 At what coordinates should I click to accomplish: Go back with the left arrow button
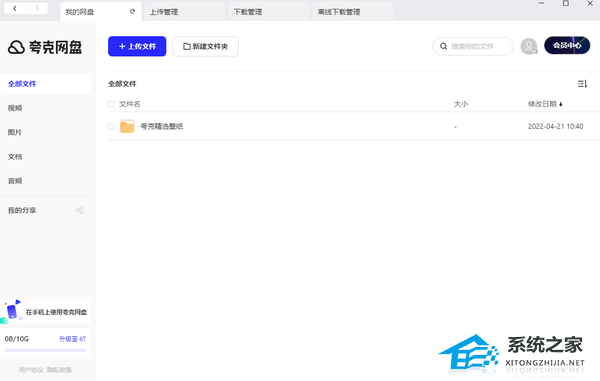[x=15, y=8]
